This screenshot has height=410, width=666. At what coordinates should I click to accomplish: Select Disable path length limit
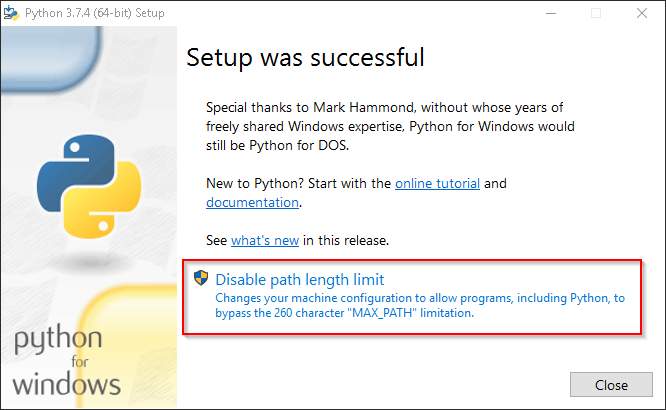(299, 279)
